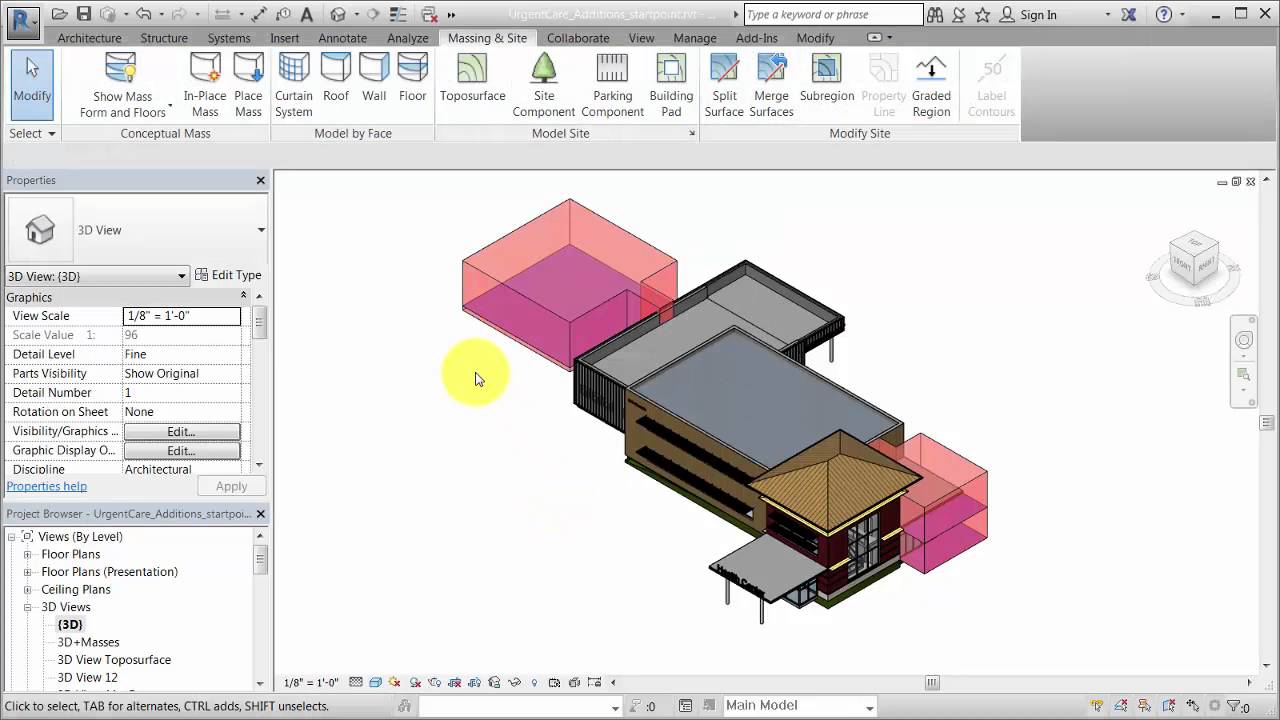Open the Main Model design options dropdown
This screenshot has height=720, width=1280.
[x=867, y=705]
